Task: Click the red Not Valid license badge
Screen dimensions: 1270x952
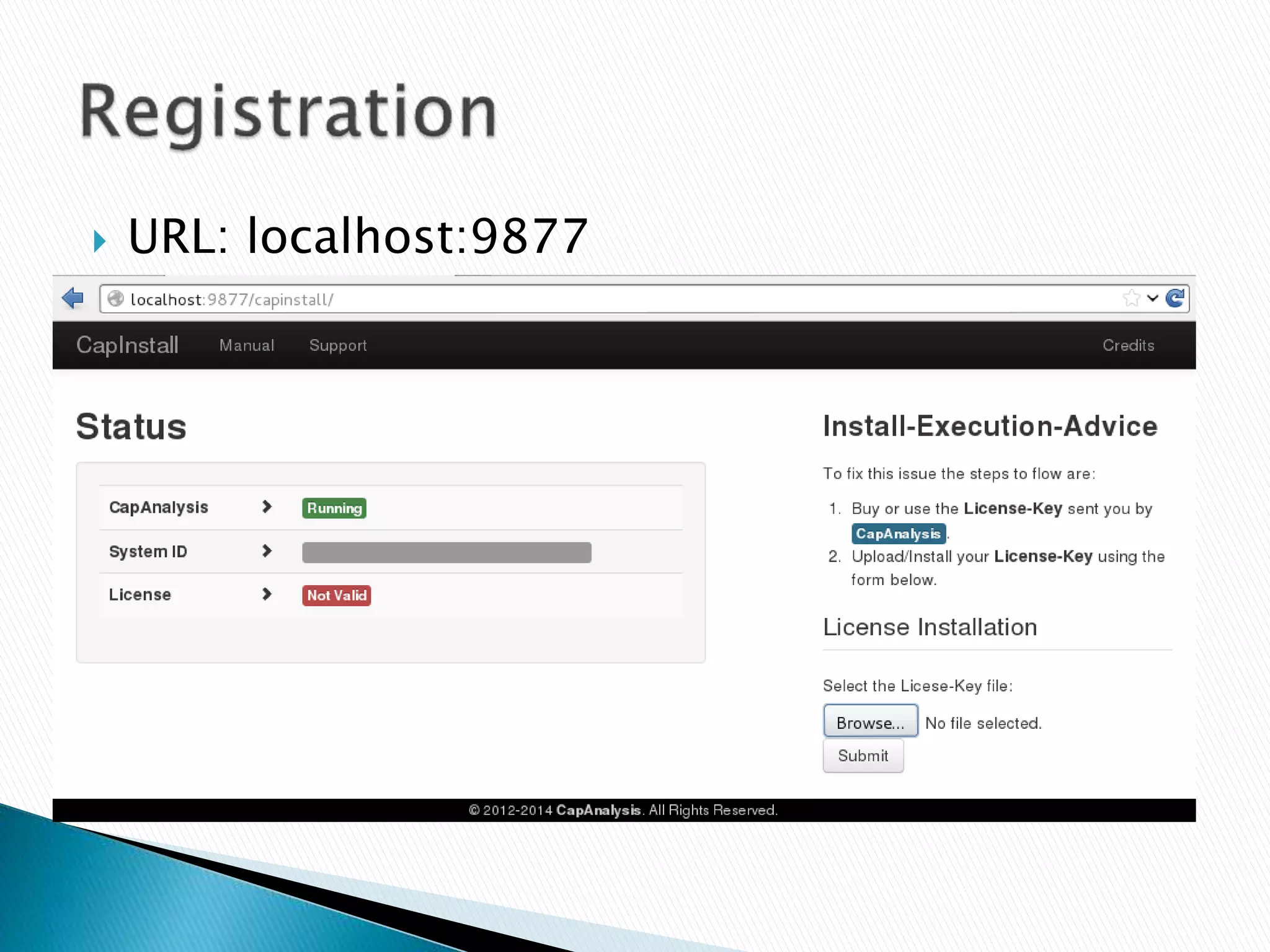Action: (337, 596)
